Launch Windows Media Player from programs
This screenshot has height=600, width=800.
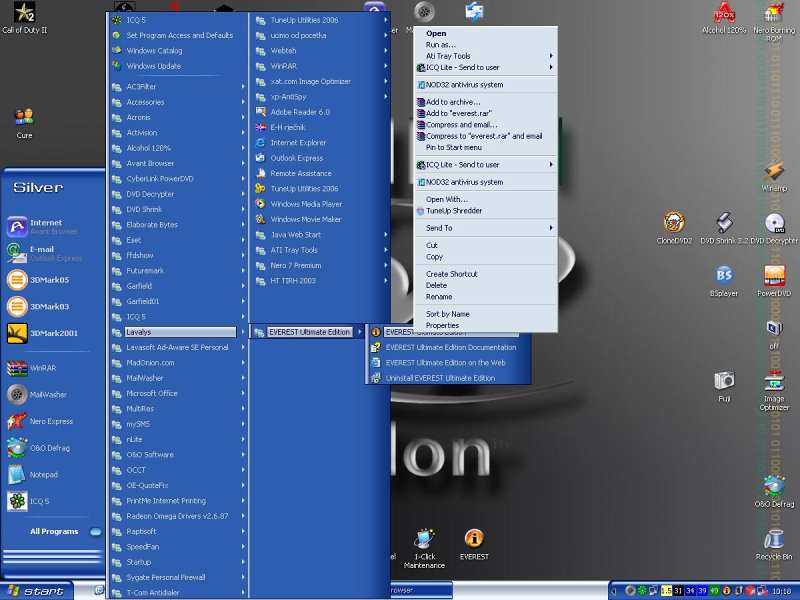[x=321, y=204]
